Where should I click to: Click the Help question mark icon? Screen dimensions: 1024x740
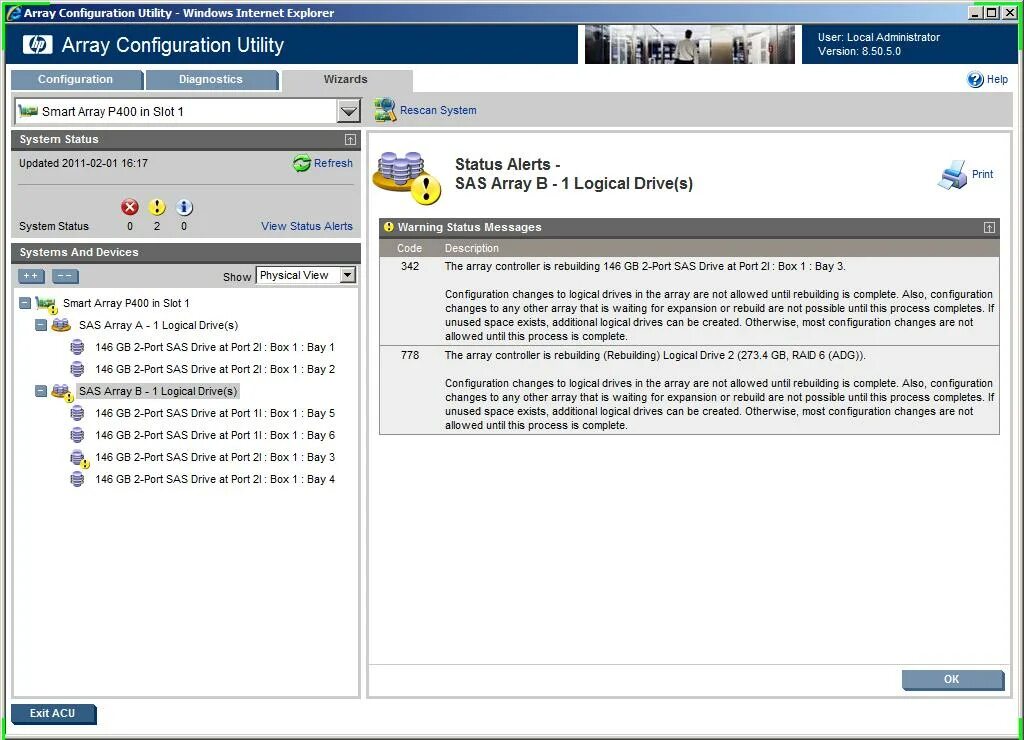975,79
